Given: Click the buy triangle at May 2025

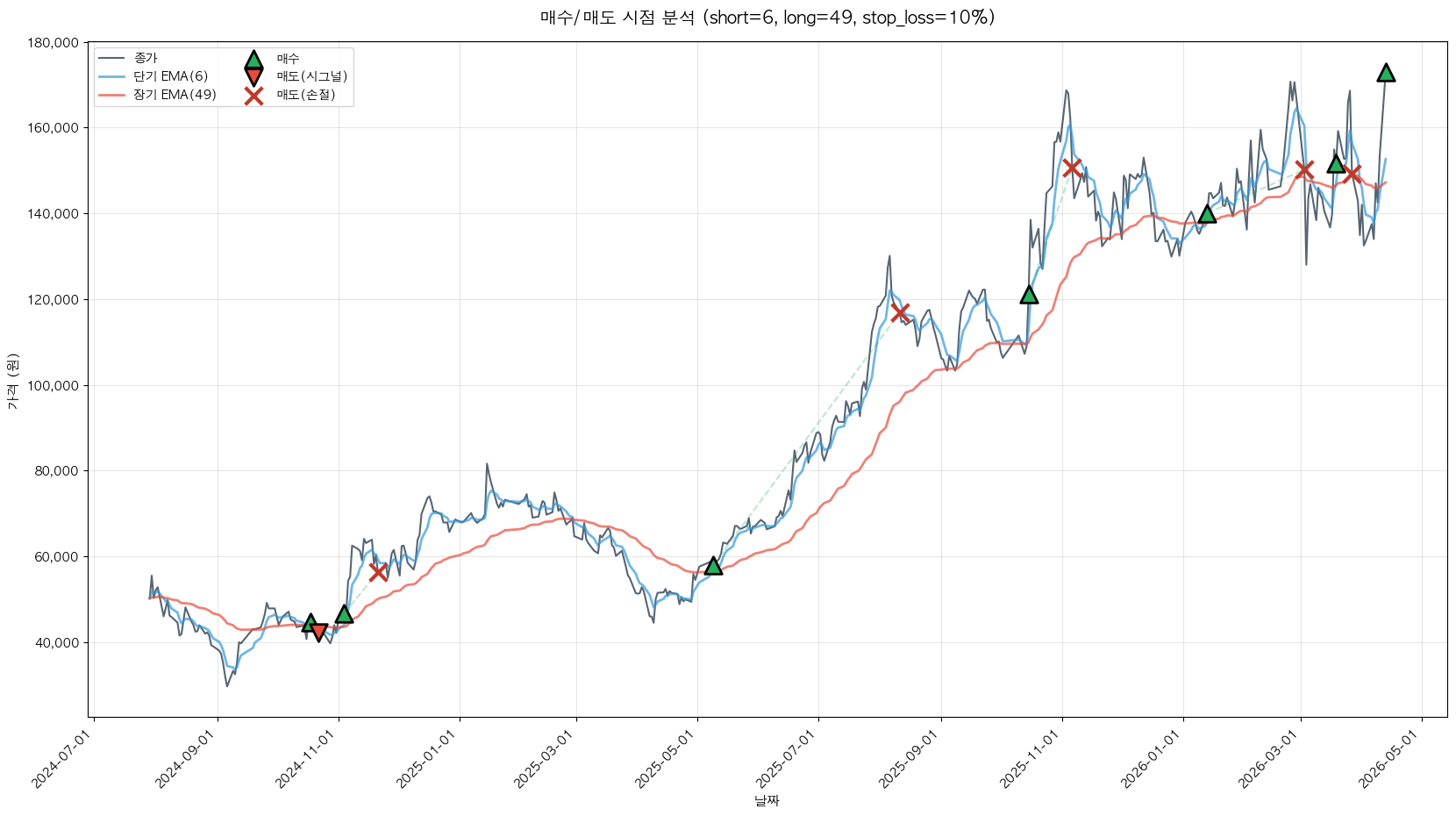Looking at the screenshot, I should pyautogui.click(x=713, y=566).
